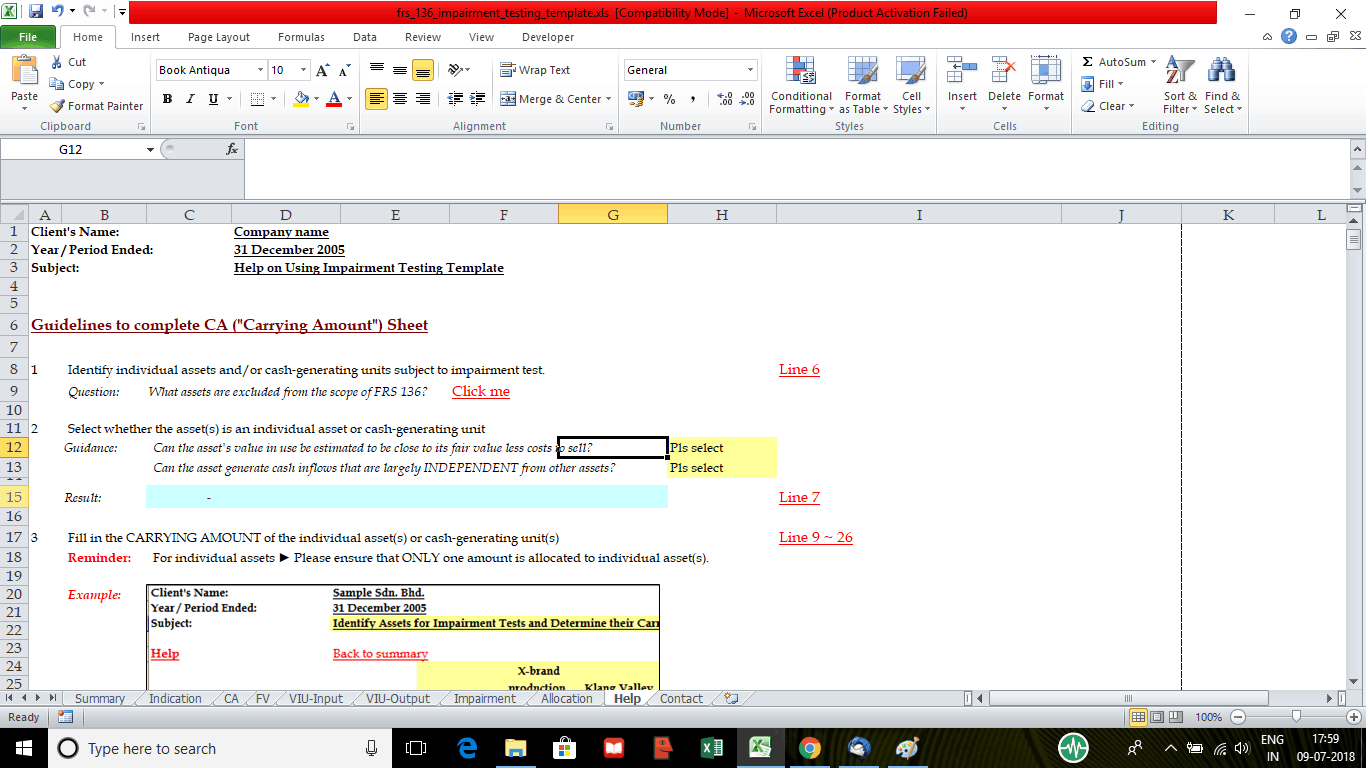Click the zoom slider handle
1366x768 pixels.
[x=1296, y=717]
